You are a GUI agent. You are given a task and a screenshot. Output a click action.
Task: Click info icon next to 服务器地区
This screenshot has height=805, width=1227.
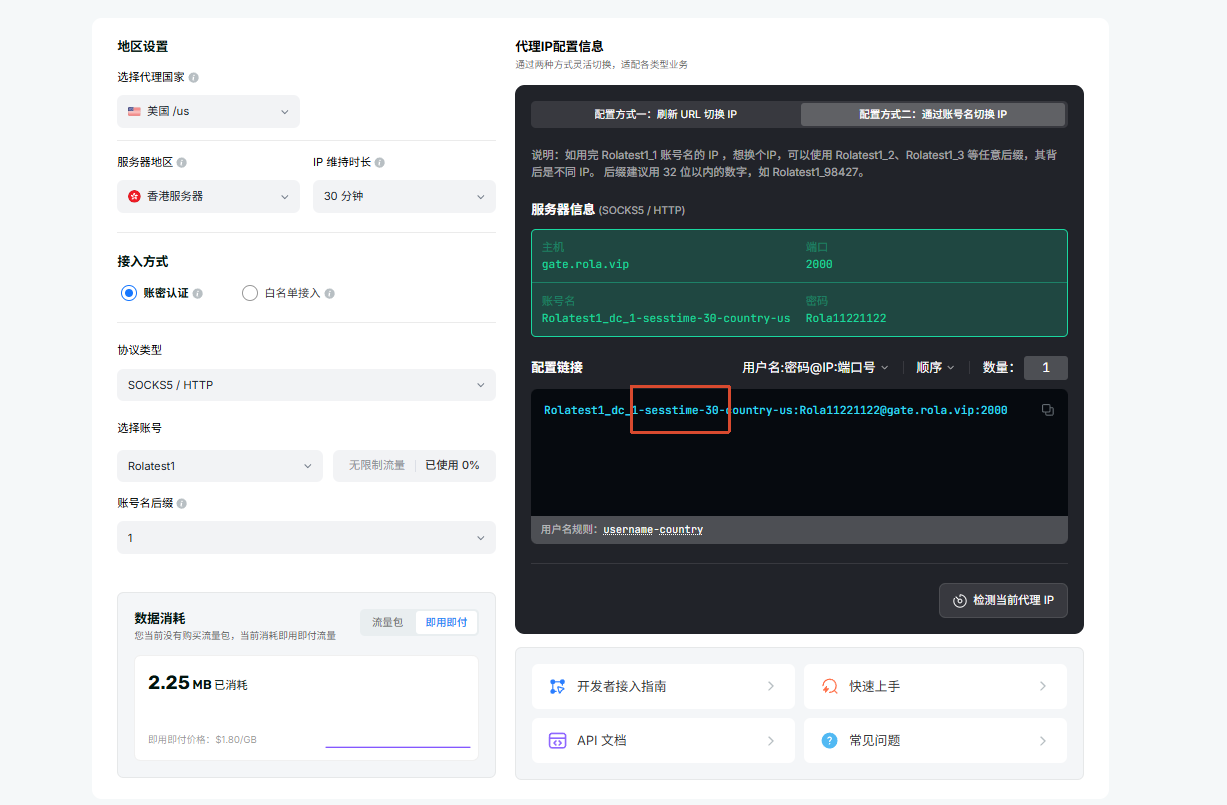tap(182, 162)
